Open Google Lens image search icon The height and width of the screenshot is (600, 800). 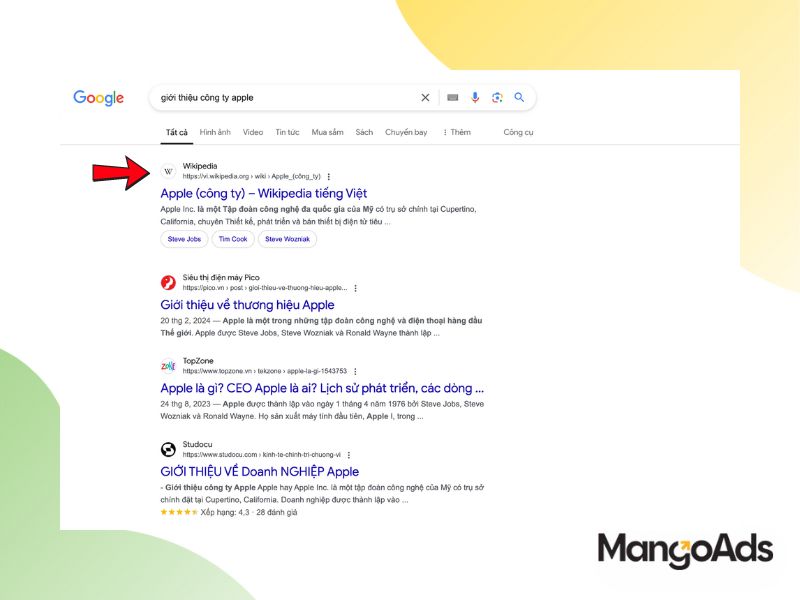[497, 97]
